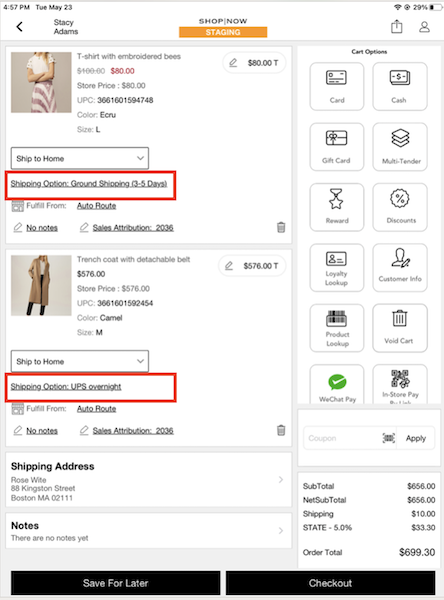Open Multi-Tender option
The image size is (444, 600).
400,147
